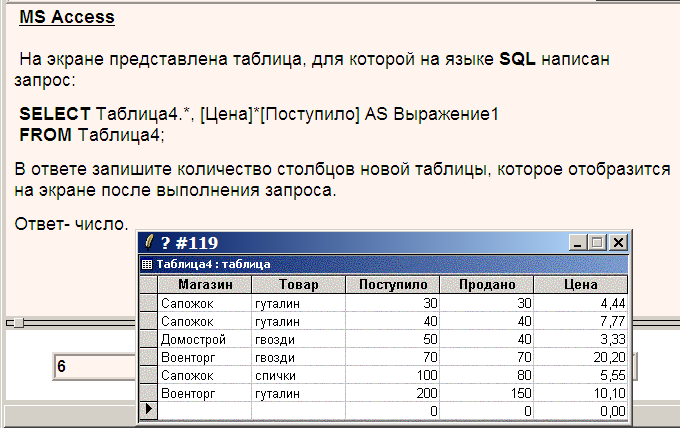Click the price cell 4,44
The height and width of the screenshot is (428, 680).
coord(581,303)
